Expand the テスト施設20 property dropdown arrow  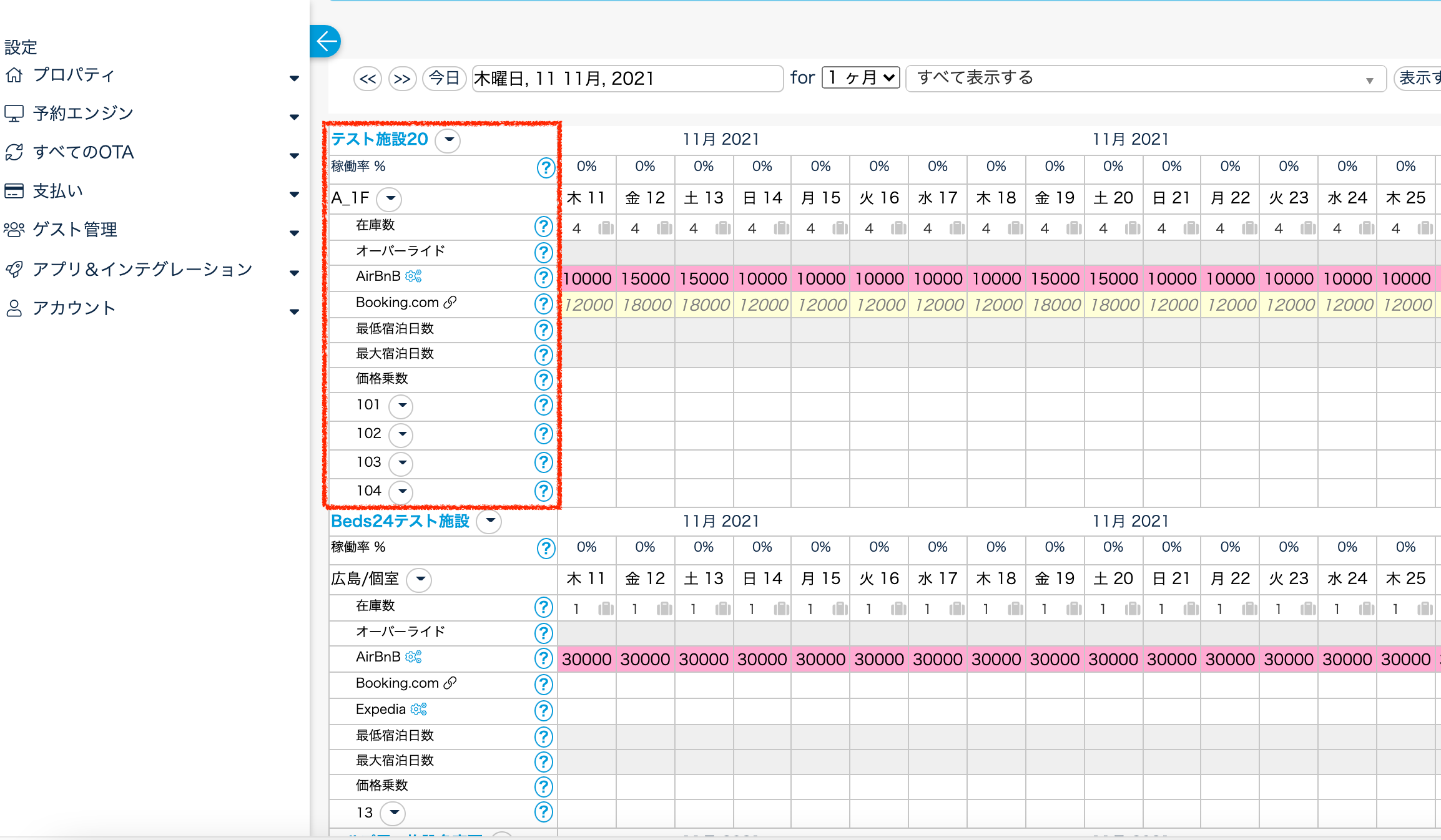click(x=448, y=140)
